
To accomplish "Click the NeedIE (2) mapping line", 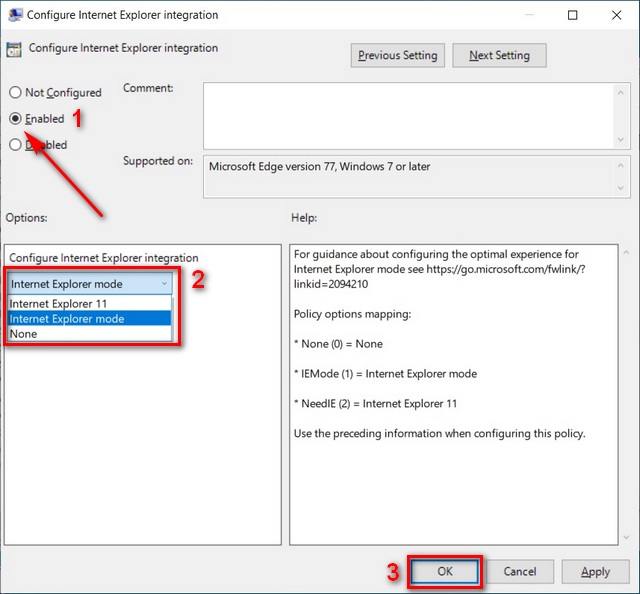I will click(375, 403).
